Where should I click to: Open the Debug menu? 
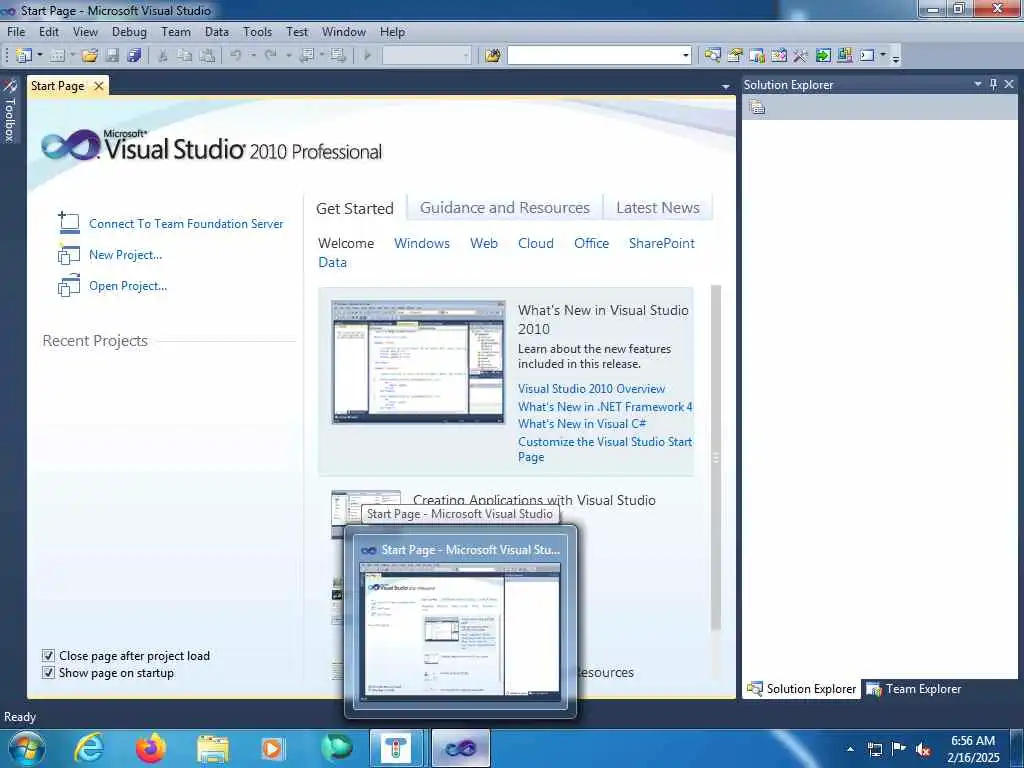tap(129, 31)
